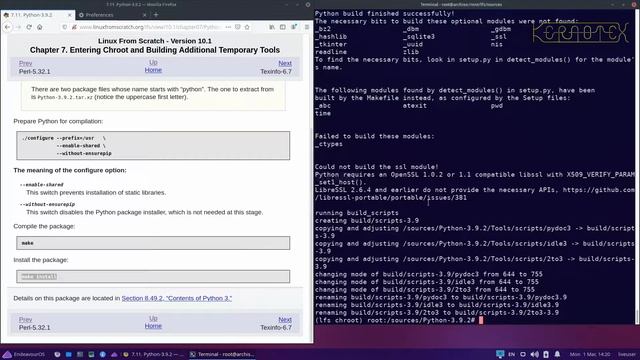Viewport: 640px width, 360px height.
Task: Open bottom Prev link
Action: [25, 320]
